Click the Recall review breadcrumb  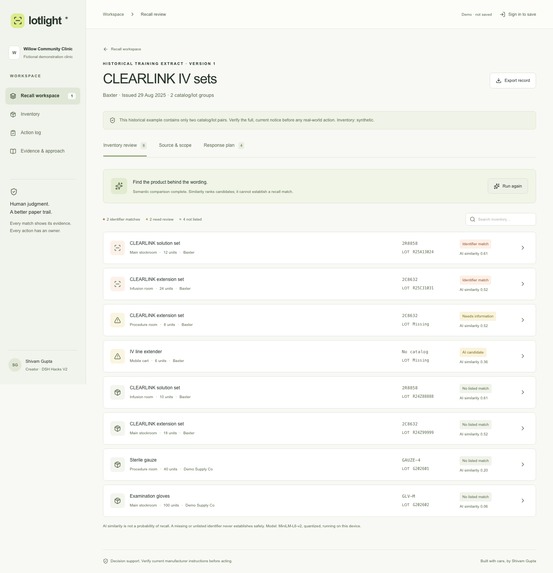(x=153, y=14)
